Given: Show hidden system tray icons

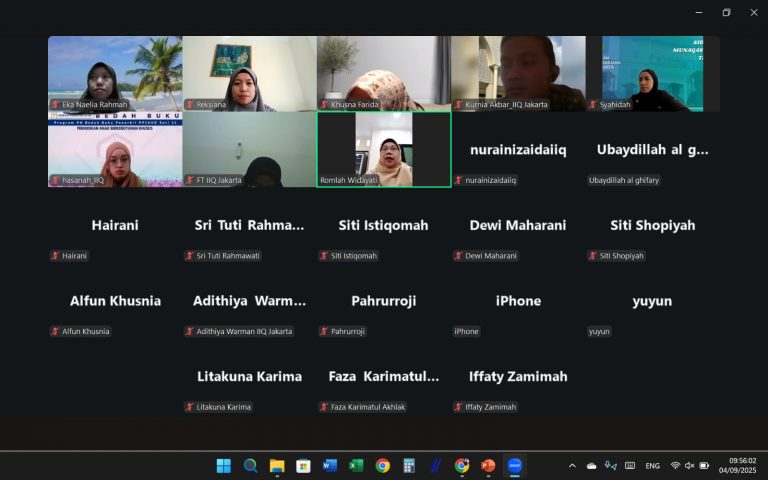Looking at the screenshot, I should [x=572, y=466].
